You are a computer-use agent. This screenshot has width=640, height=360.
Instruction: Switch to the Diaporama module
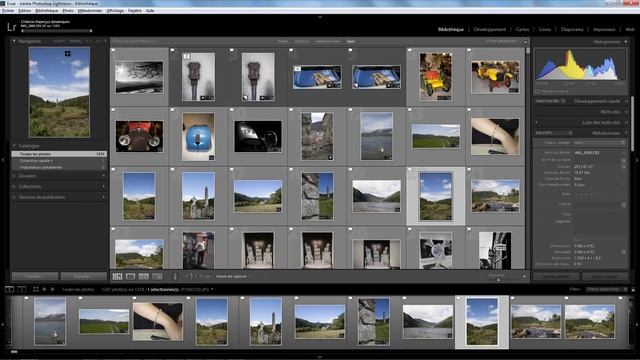coord(572,29)
